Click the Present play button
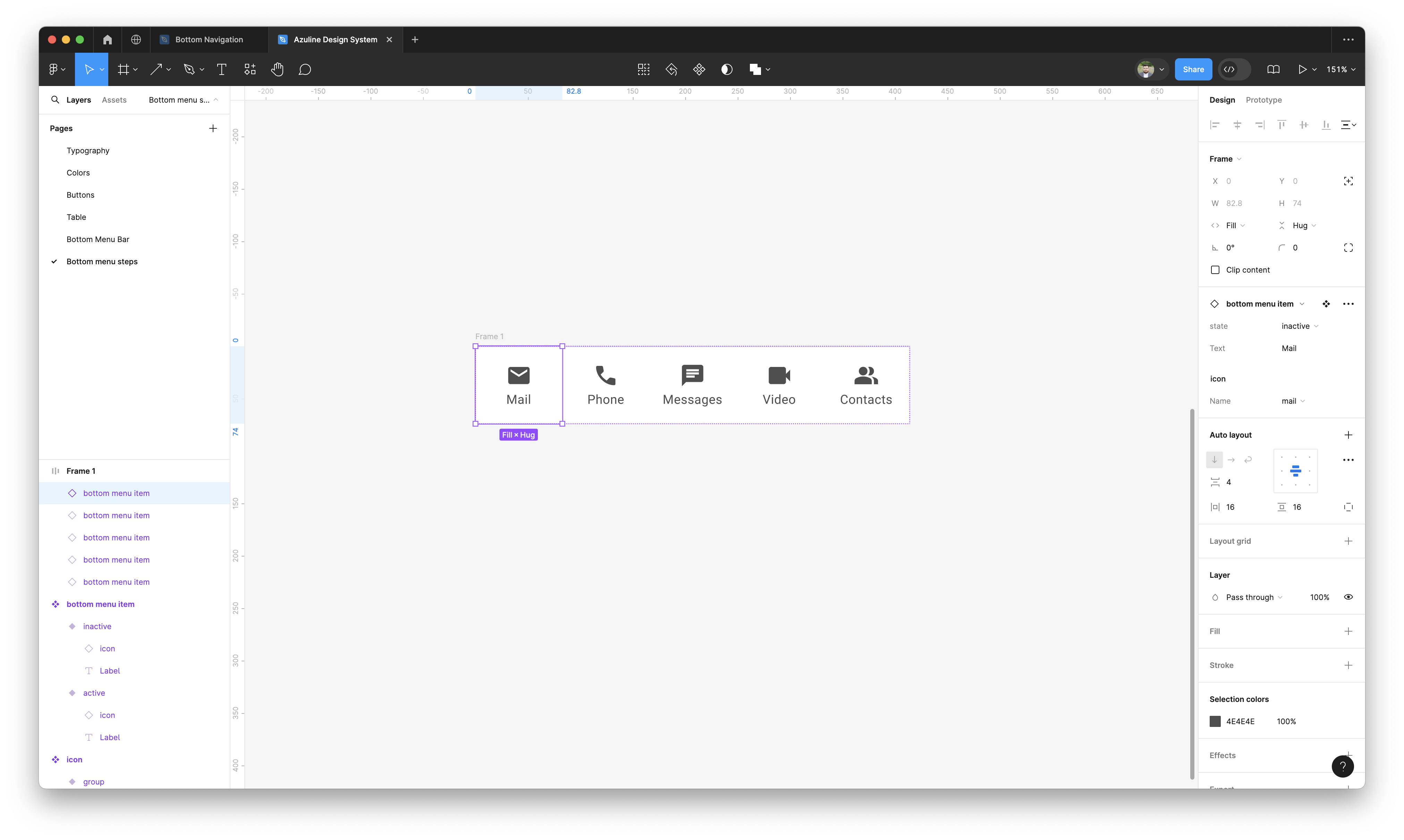 click(1302, 69)
